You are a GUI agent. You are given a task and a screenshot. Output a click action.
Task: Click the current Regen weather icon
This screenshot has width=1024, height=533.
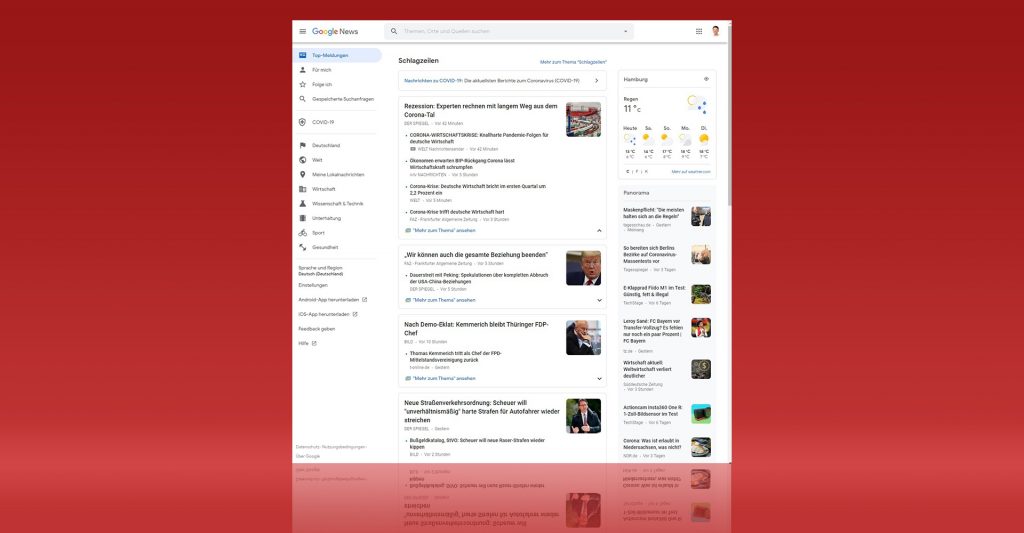tap(697, 103)
